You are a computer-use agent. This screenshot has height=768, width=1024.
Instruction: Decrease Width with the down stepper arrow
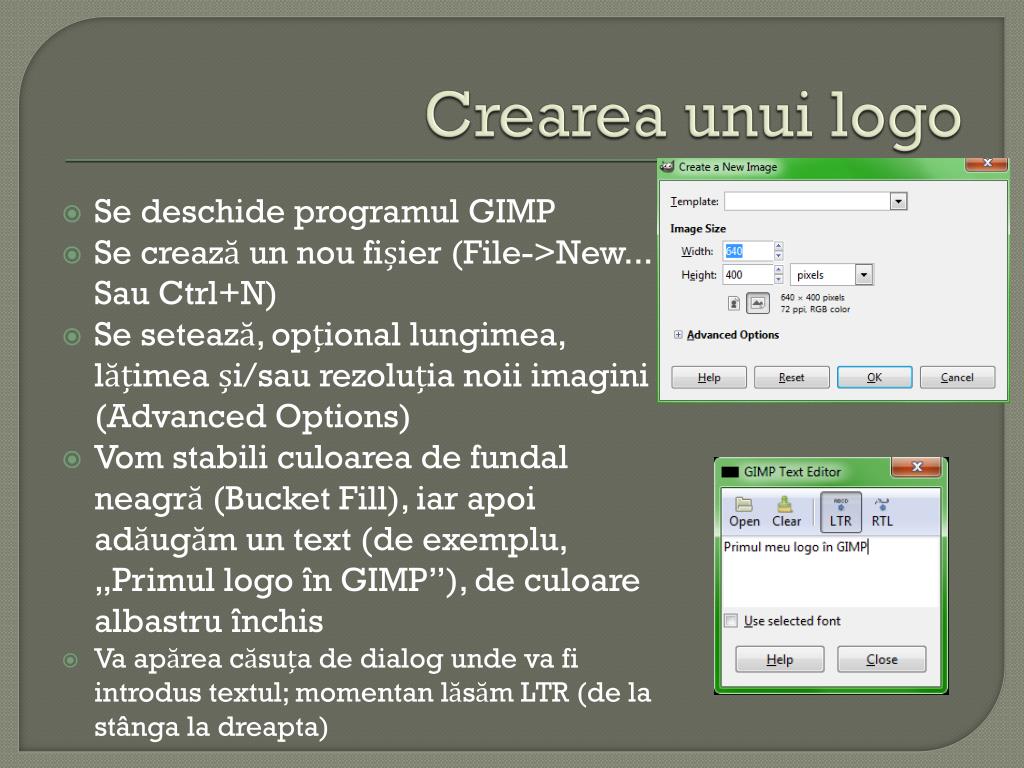[778, 255]
